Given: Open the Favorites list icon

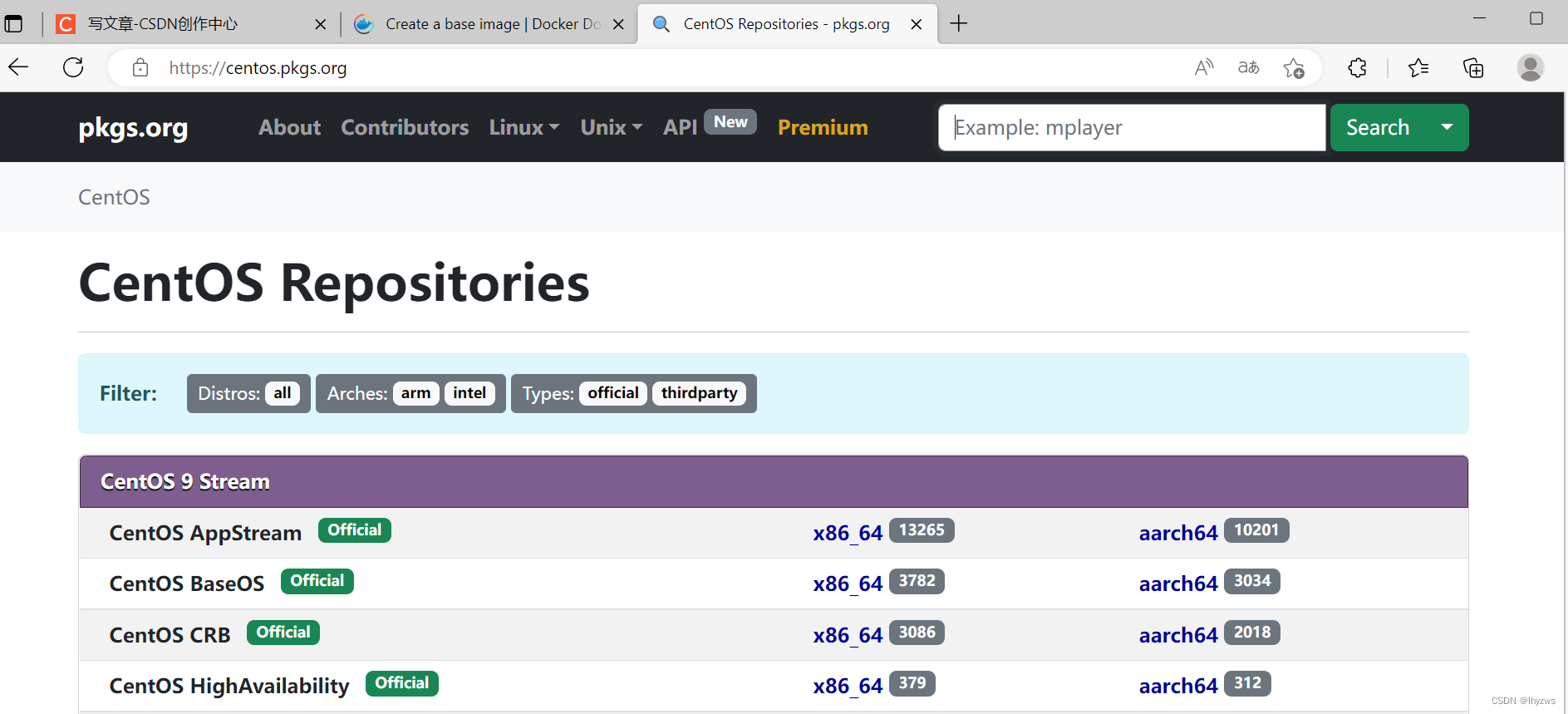Looking at the screenshot, I should tap(1418, 67).
